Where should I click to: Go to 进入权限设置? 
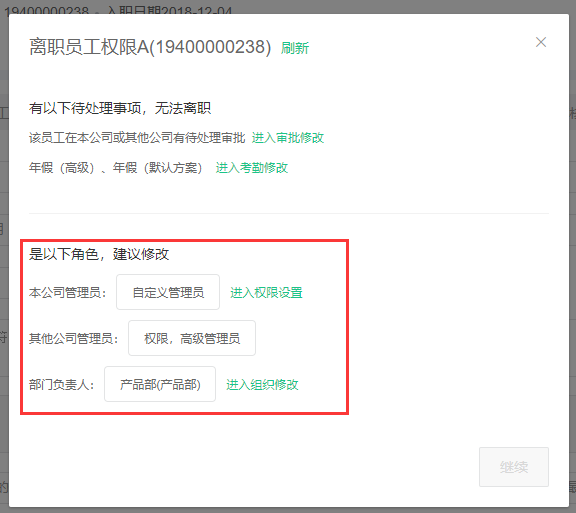tap(266, 293)
